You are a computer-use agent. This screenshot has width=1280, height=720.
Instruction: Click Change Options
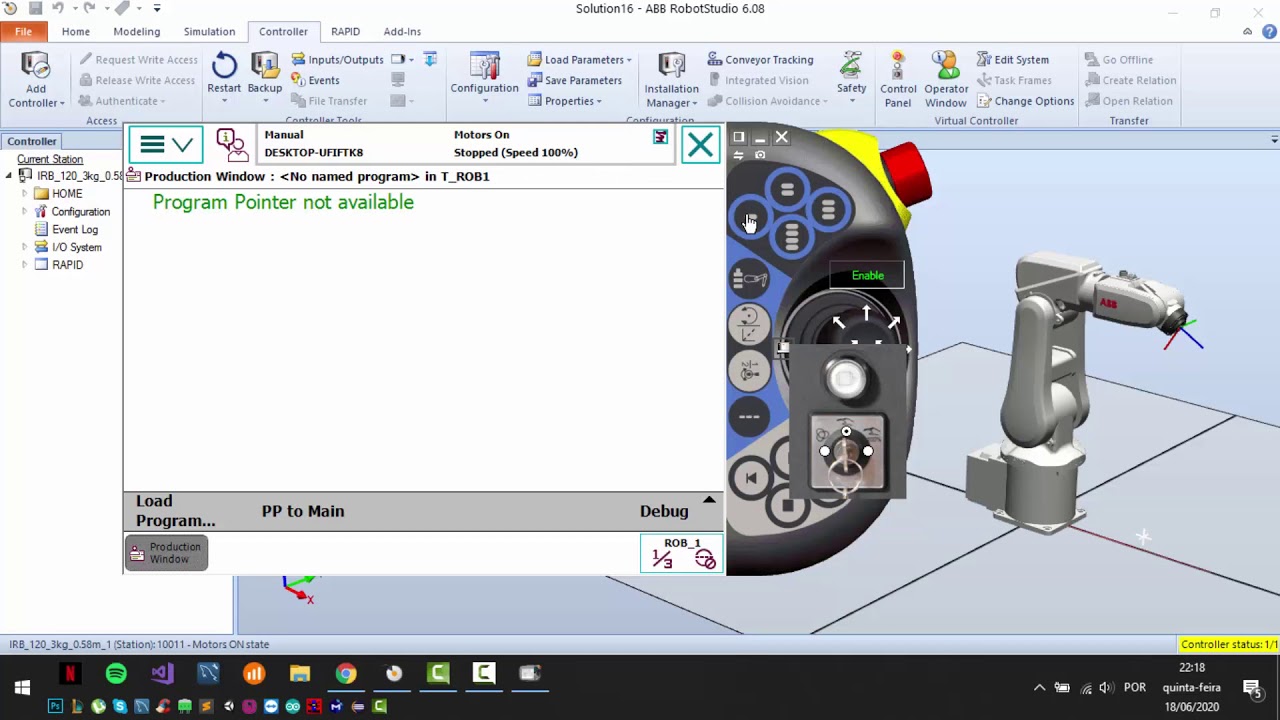point(1025,101)
